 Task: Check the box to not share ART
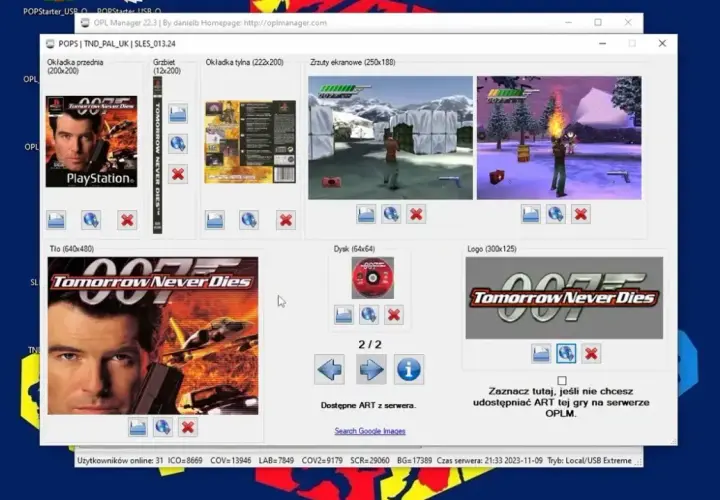pyautogui.click(x=562, y=381)
